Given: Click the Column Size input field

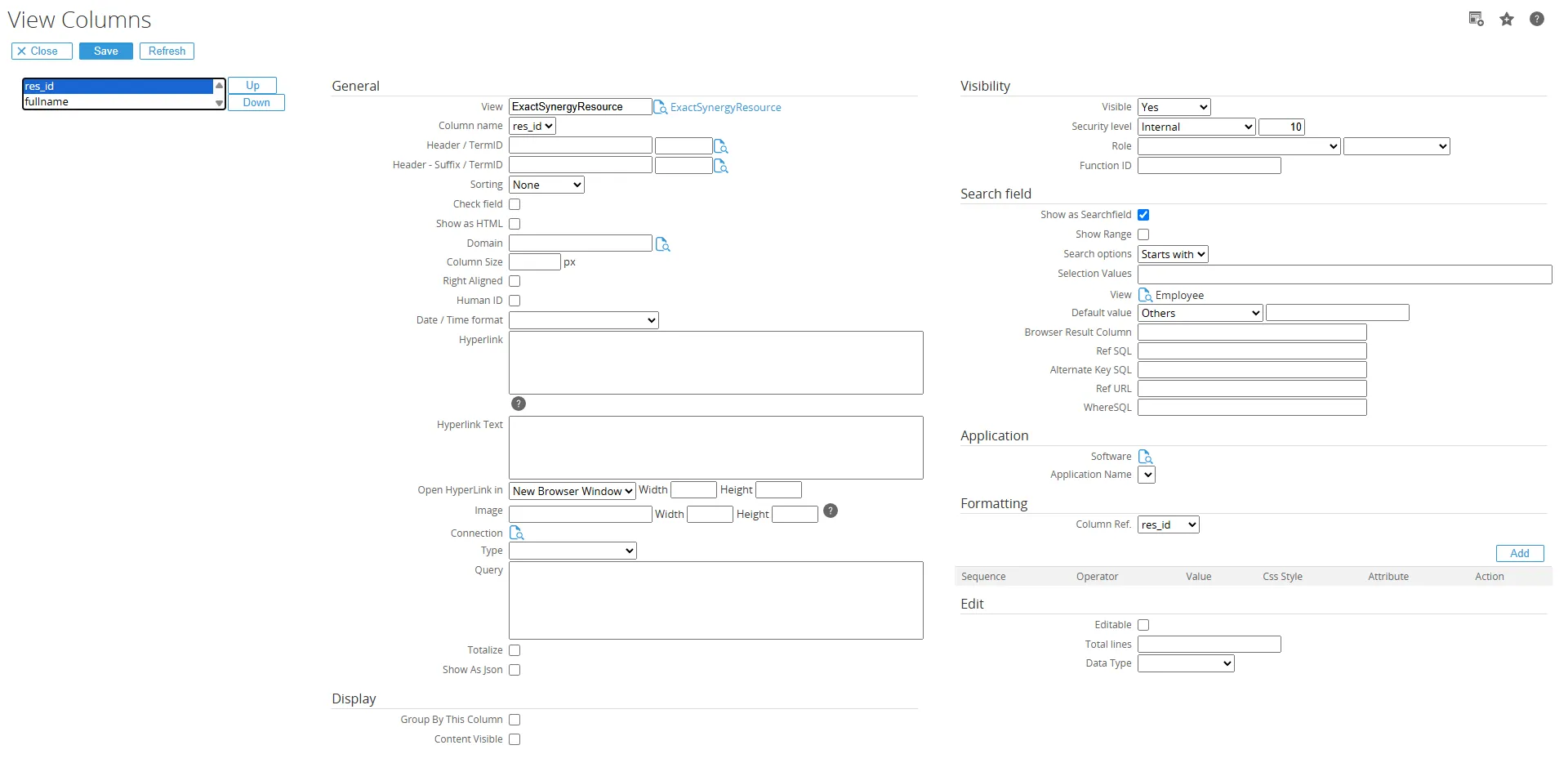Looking at the screenshot, I should tap(534, 262).
